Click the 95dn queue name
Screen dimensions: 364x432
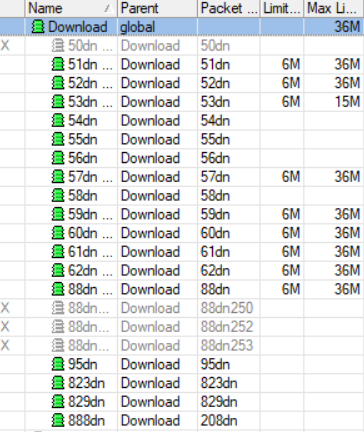coord(83,364)
